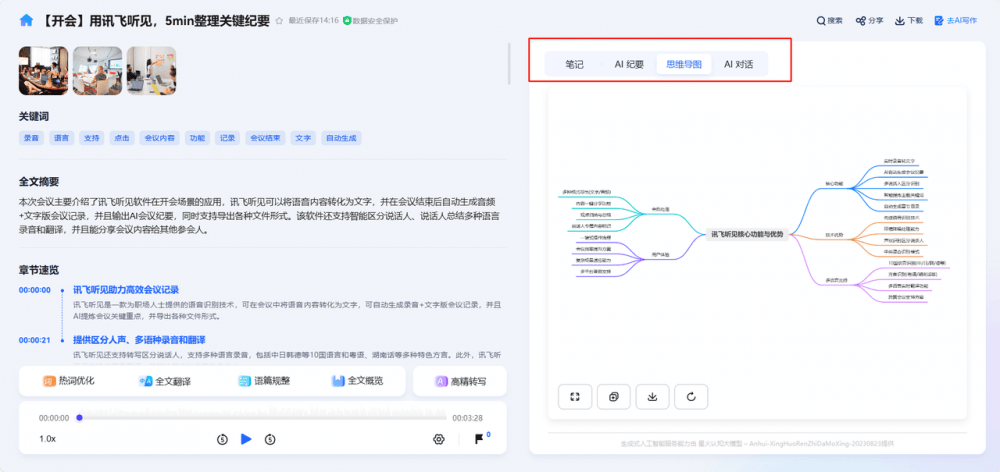Click 热词优化 tool
Screen dimensions: 1000x472
point(69,381)
